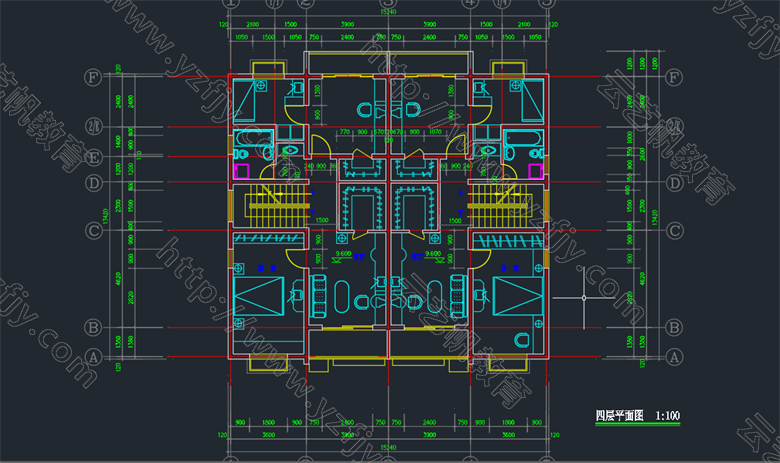Image resolution: width=780 pixels, height=463 pixels.
Task: Click the drawing title 四层平面图
Action: point(619,416)
